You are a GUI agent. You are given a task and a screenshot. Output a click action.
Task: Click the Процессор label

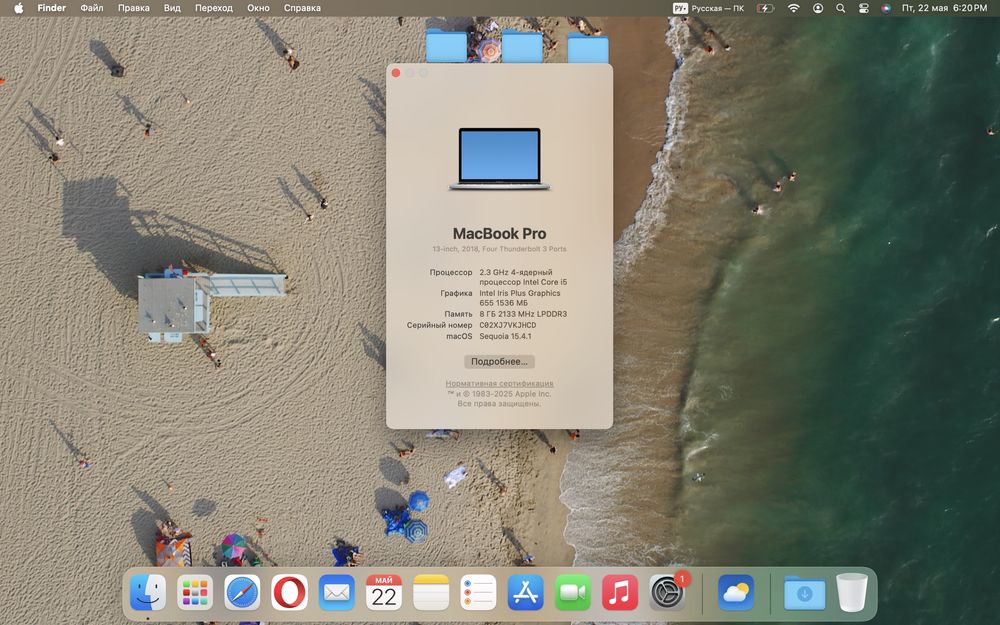click(451, 272)
